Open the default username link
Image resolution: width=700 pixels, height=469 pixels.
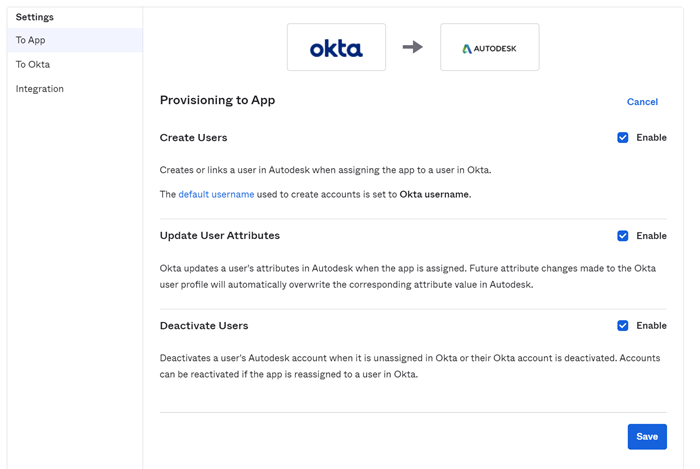click(x=216, y=194)
